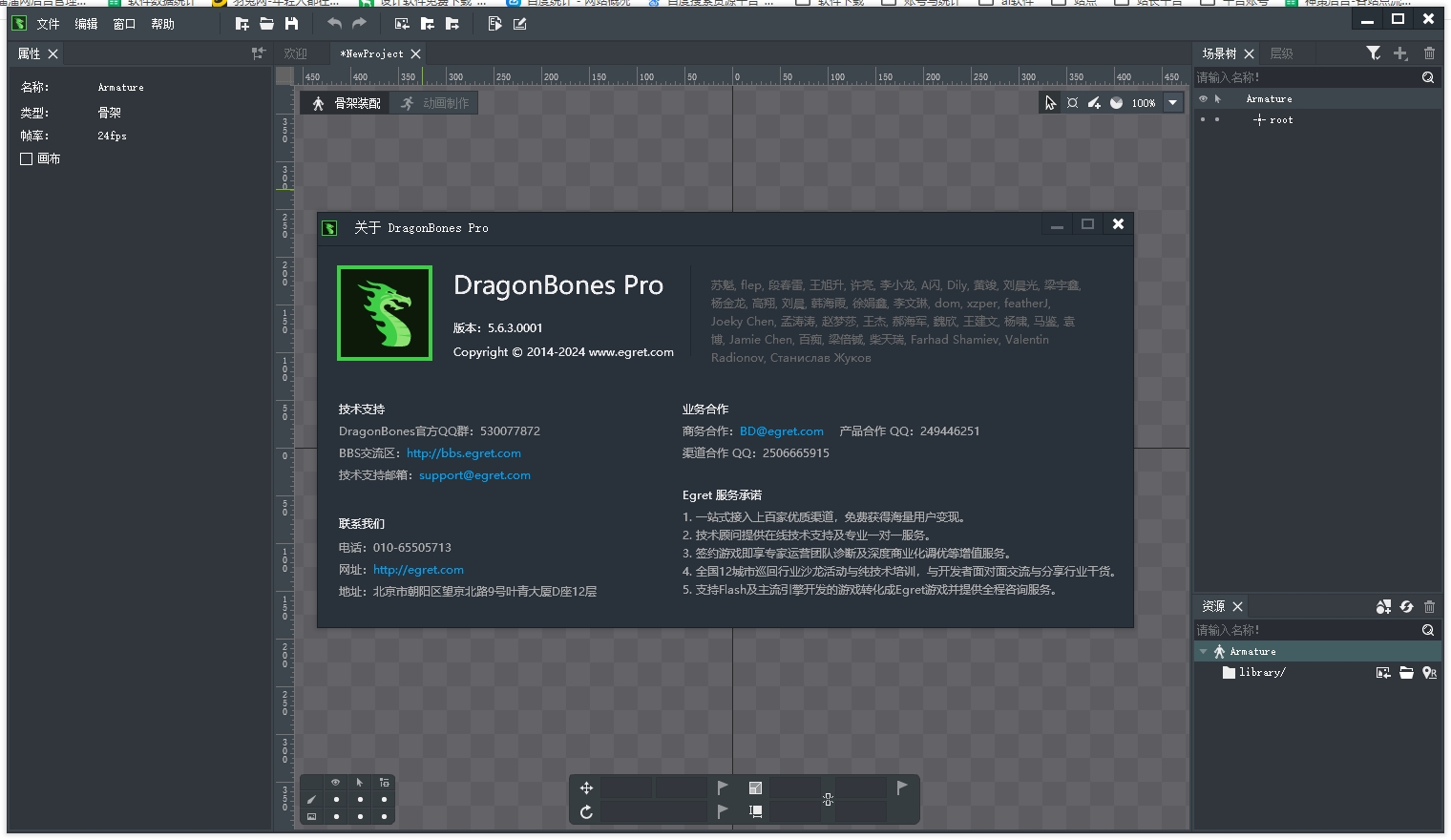The width and height of the screenshot is (1451, 840).
Task: Toggle image row visibility dot in filter grid
Action: click(336, 817)
